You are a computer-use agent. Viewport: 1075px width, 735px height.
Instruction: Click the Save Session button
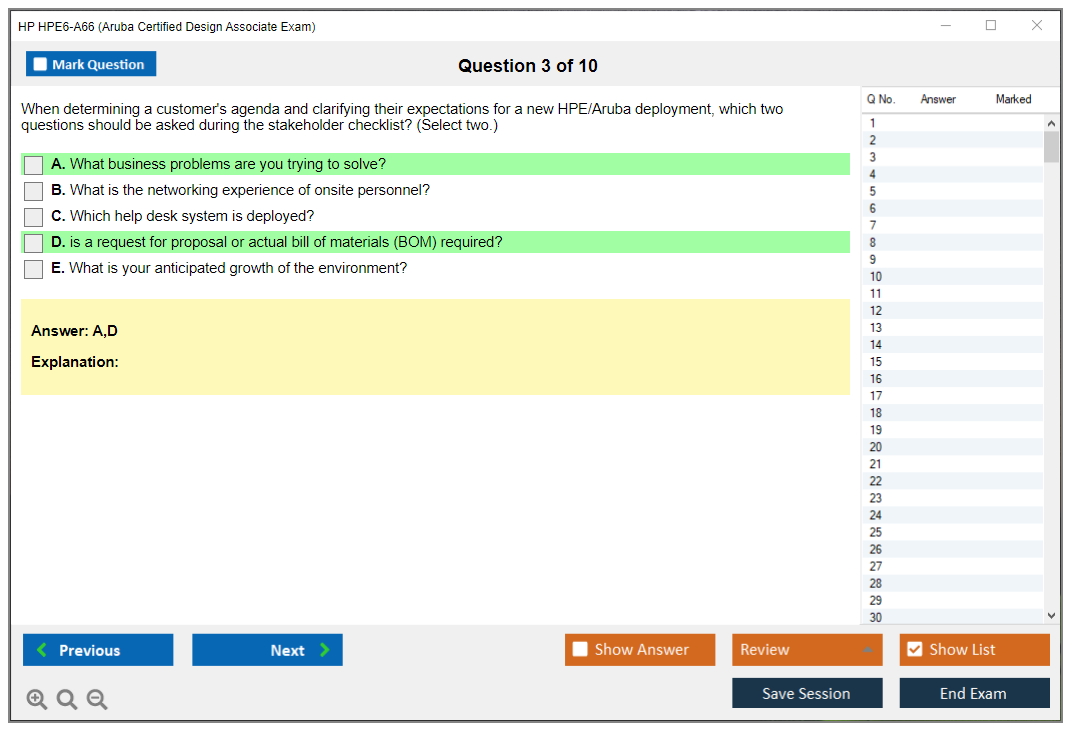pos(807,693)
